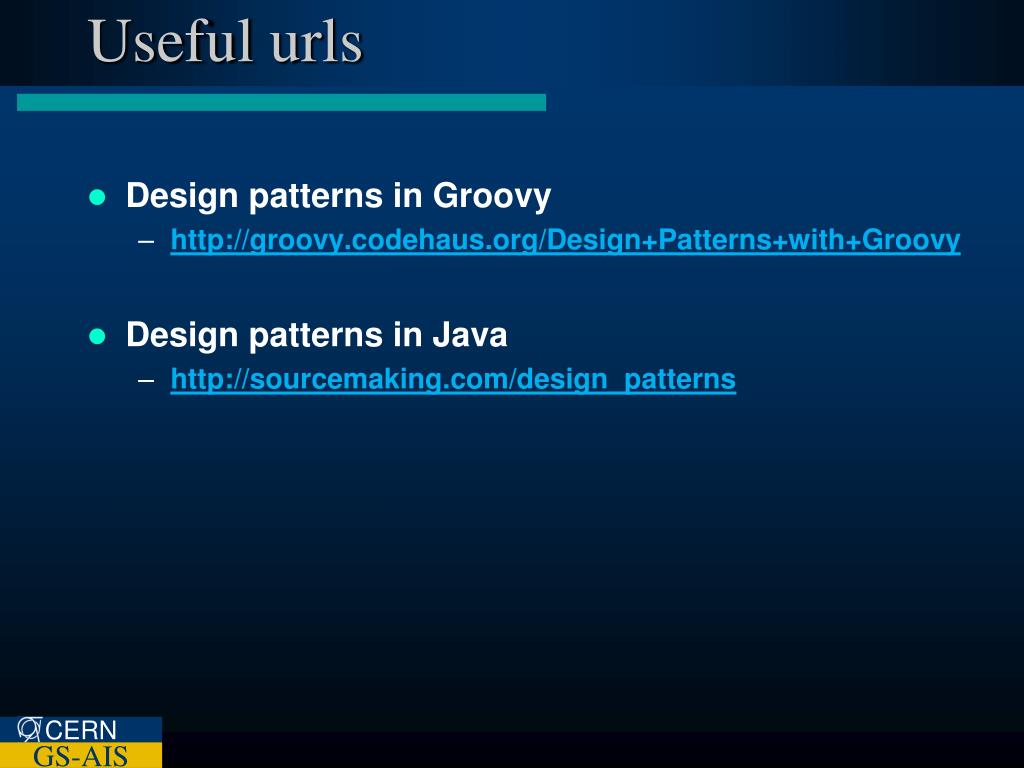Select the 'Useful urls' slide title
The width and height of the screenshot is (1024, 768).
click(225, 42)
